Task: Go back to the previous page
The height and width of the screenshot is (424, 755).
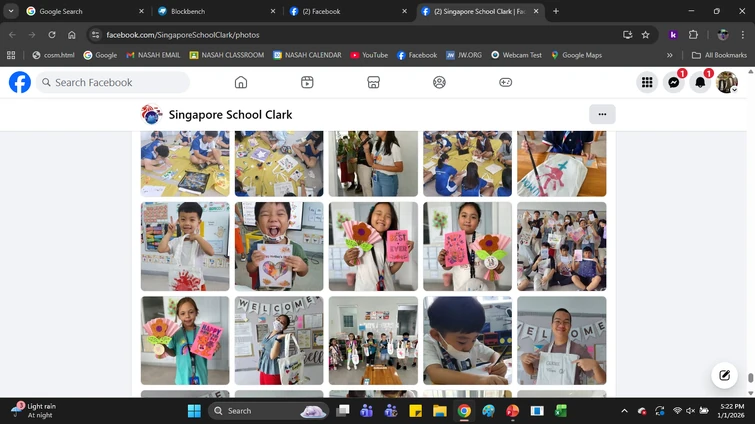Action: (x=13, y=35)
